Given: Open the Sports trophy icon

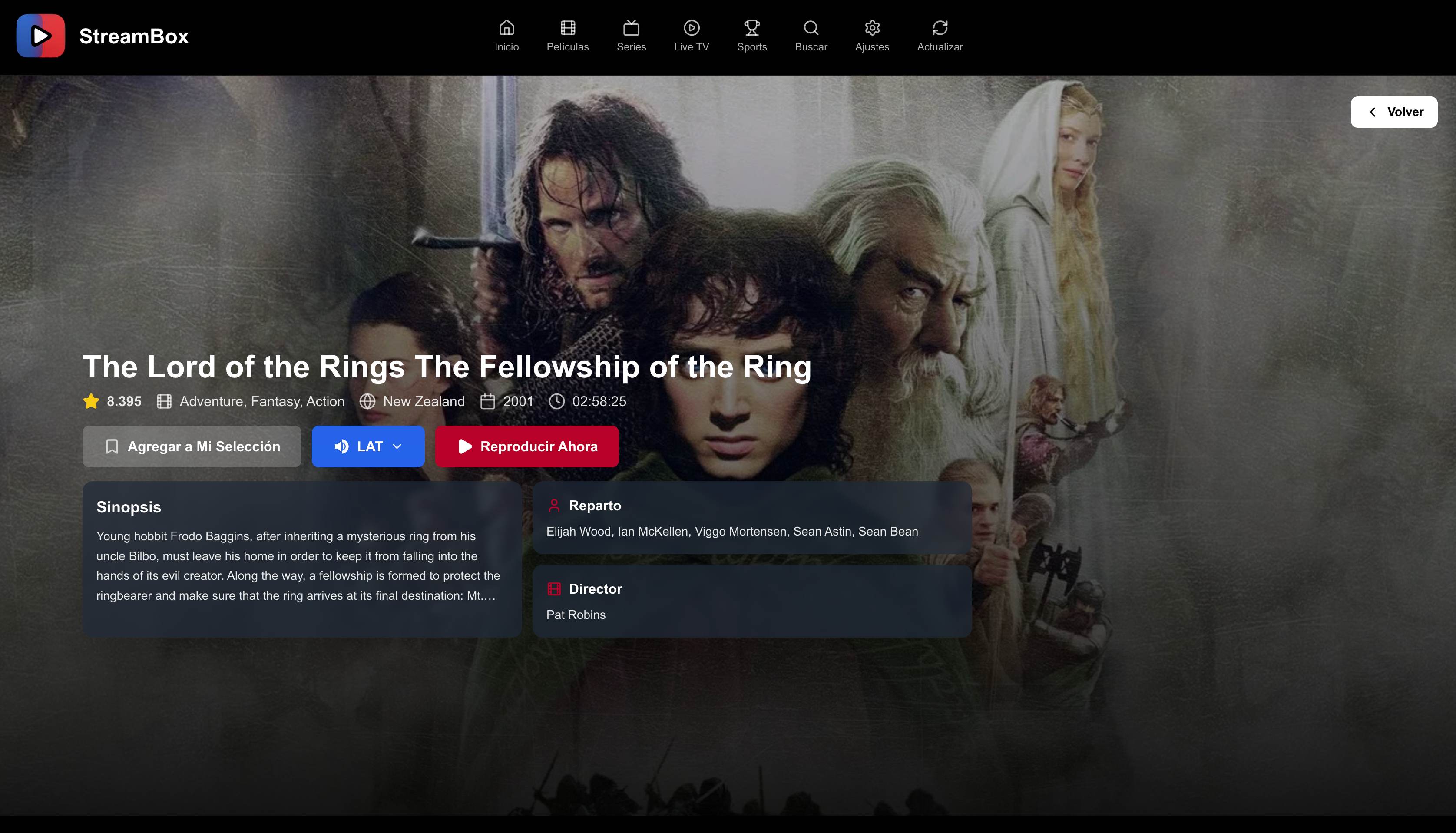Looking at the screenshot, I should (x=752, y=27).
